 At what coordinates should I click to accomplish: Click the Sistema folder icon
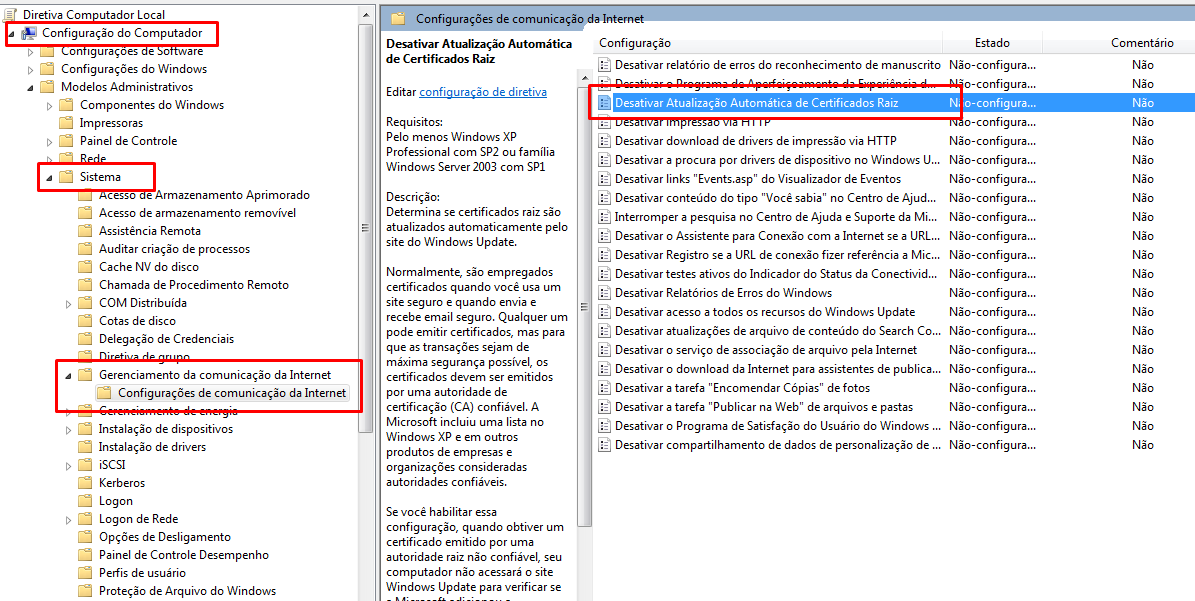[x=67, y=177]
